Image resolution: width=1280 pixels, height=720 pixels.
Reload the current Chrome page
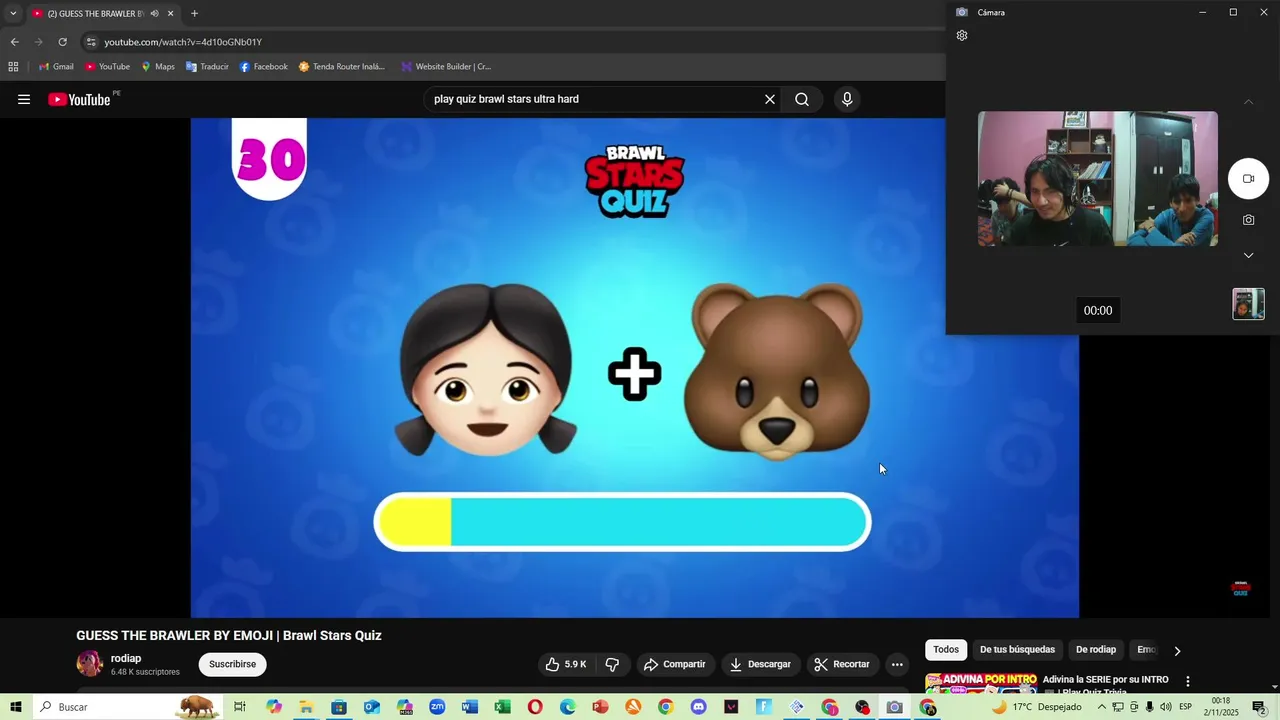62,42
